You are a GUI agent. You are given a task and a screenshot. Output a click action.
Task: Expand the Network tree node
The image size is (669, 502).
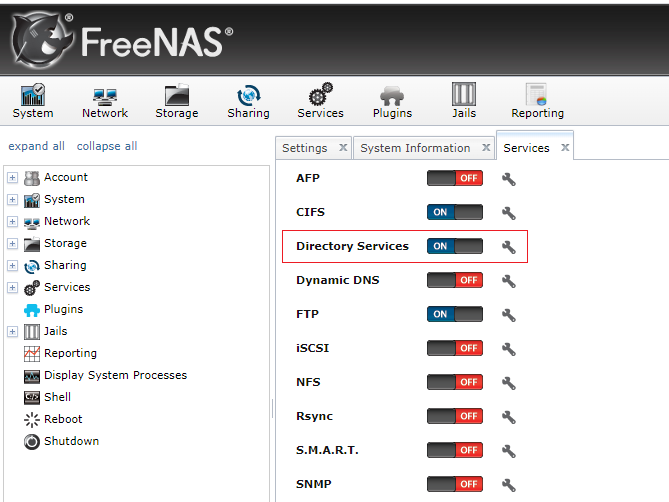[12, 222]
